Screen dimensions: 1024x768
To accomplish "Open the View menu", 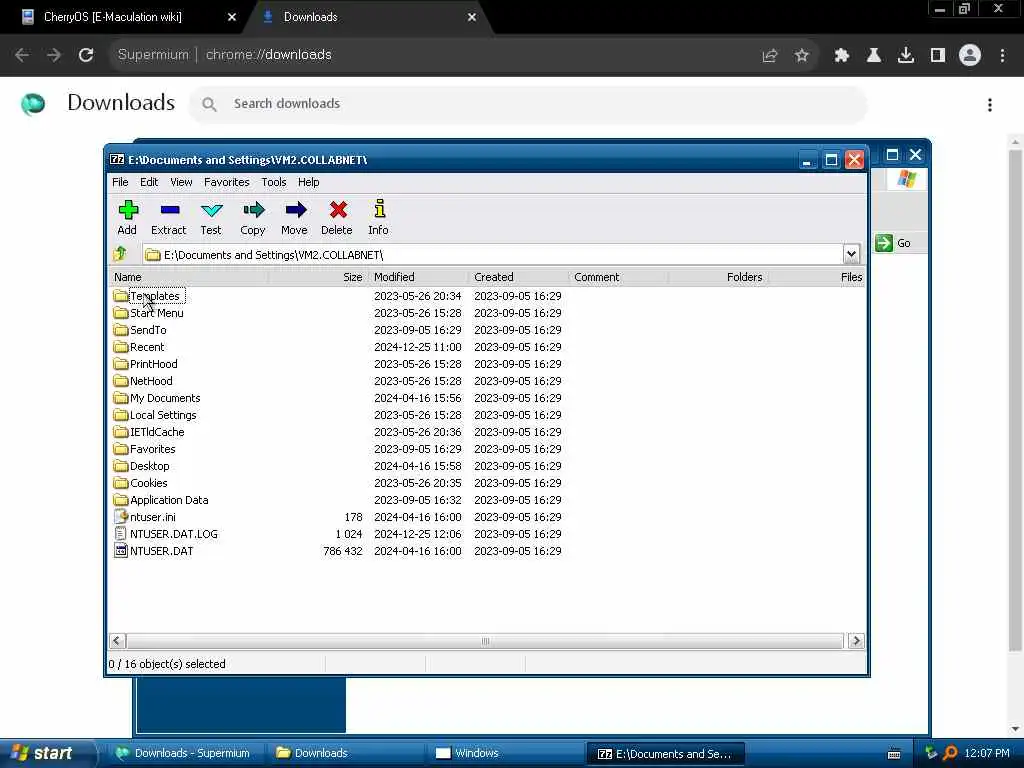I will click(x=181, y=182).
